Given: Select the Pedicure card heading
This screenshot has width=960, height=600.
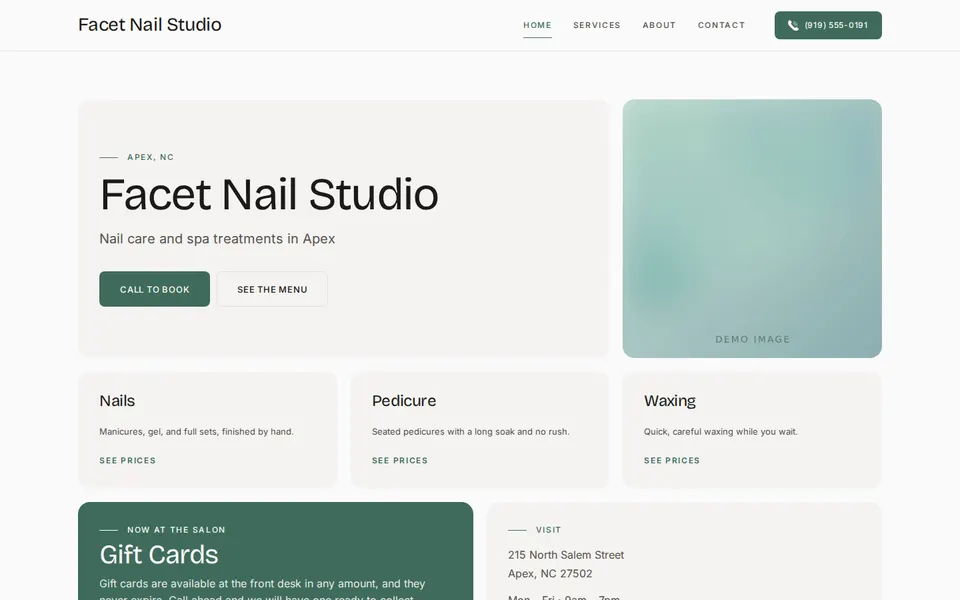Looking at the screenshot, I should 404,400.
